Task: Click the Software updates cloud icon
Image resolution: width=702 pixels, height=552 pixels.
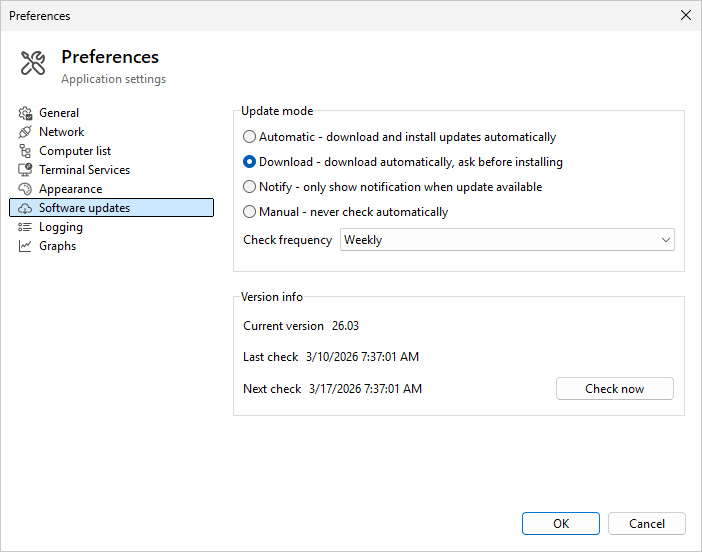Action: point(26,208)
